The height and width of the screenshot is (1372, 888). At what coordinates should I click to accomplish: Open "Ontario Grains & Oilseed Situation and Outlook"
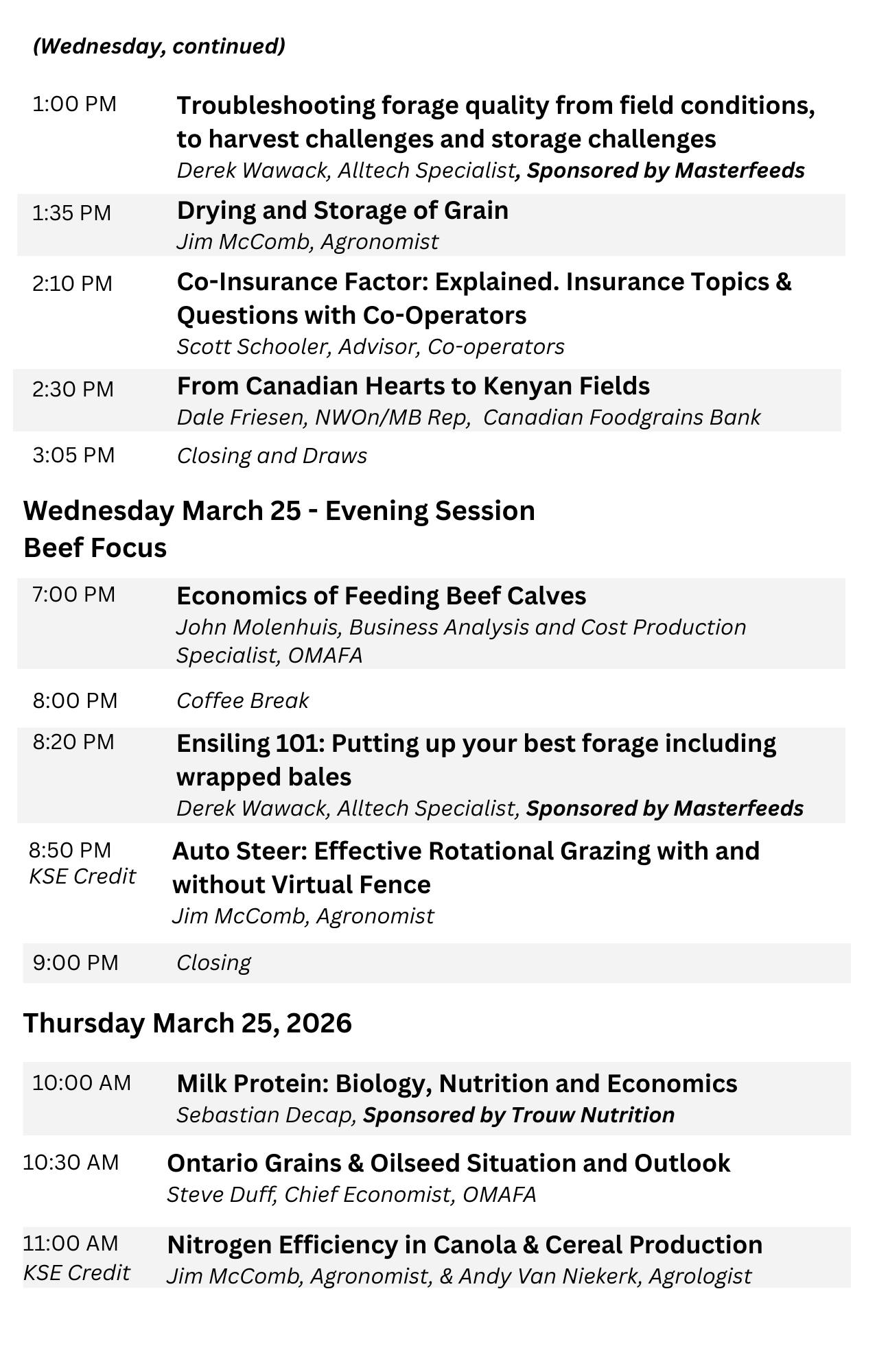tap(448, 1163)
